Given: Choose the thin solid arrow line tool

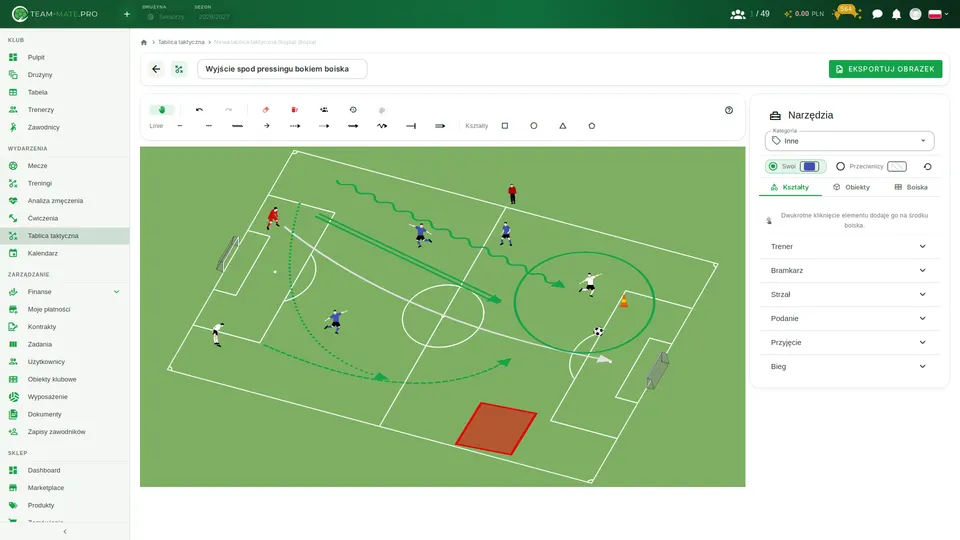Looking at the screenshot, I should (x=266, y=126).
